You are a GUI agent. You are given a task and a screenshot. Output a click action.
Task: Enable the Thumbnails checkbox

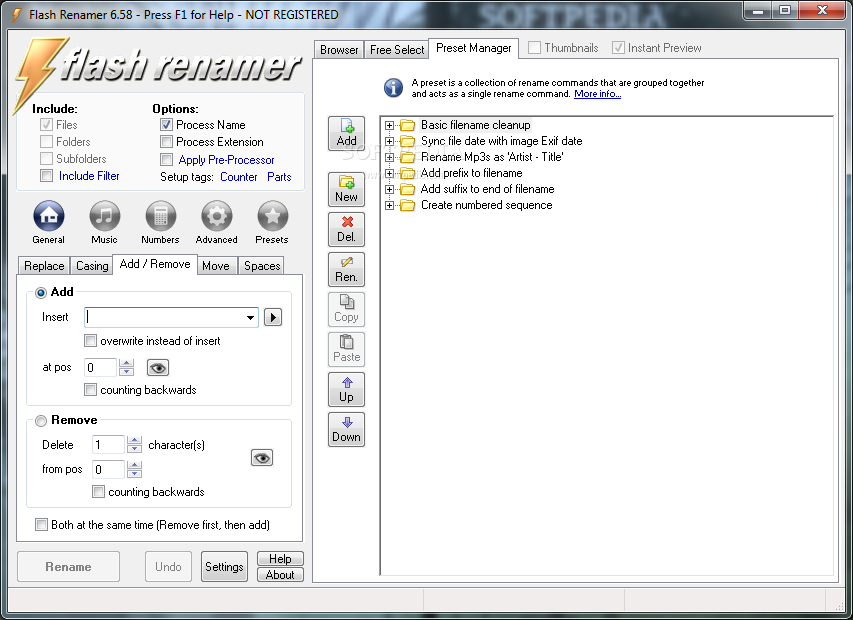click(x=534, y=48)
